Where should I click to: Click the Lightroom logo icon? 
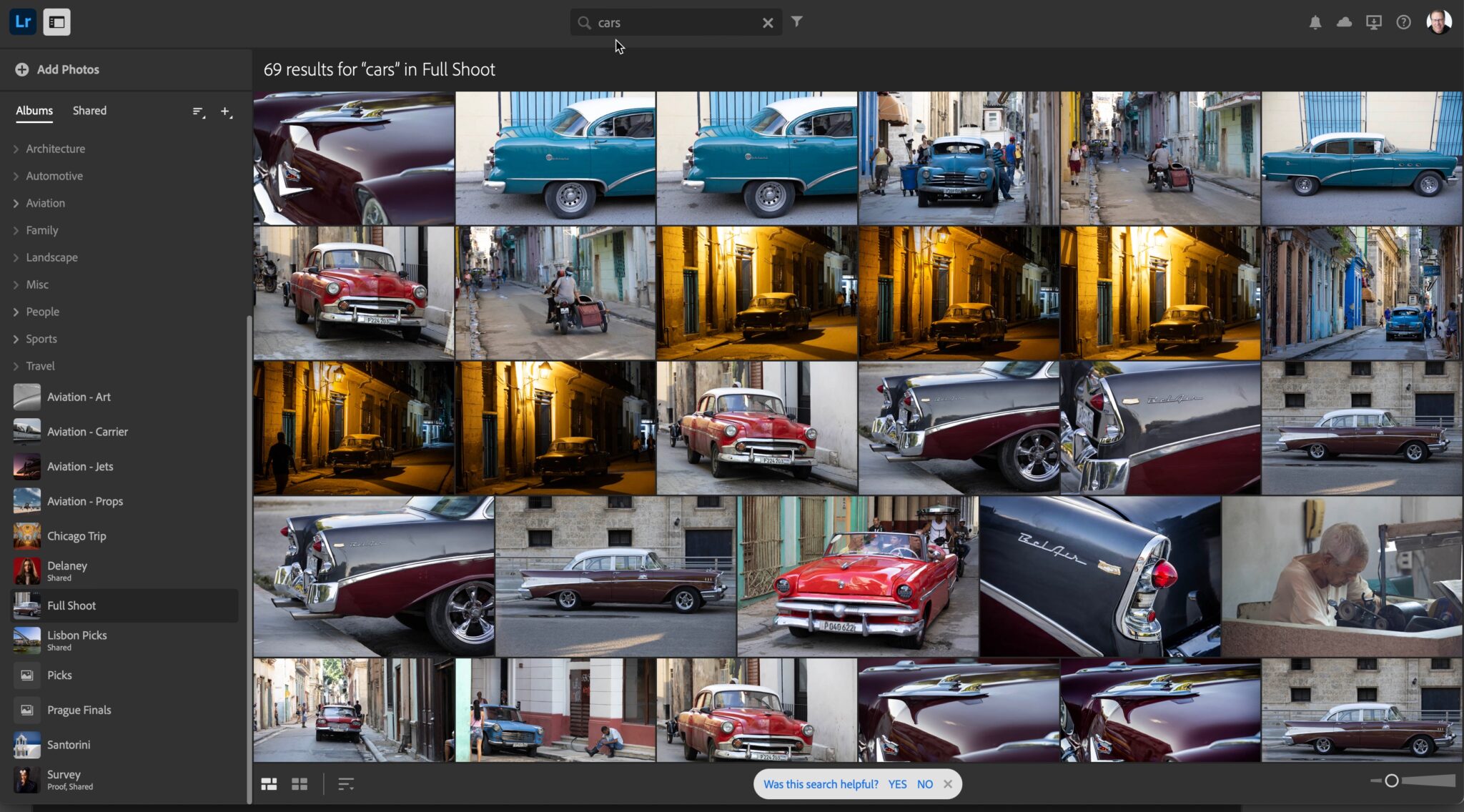point(22,21)
